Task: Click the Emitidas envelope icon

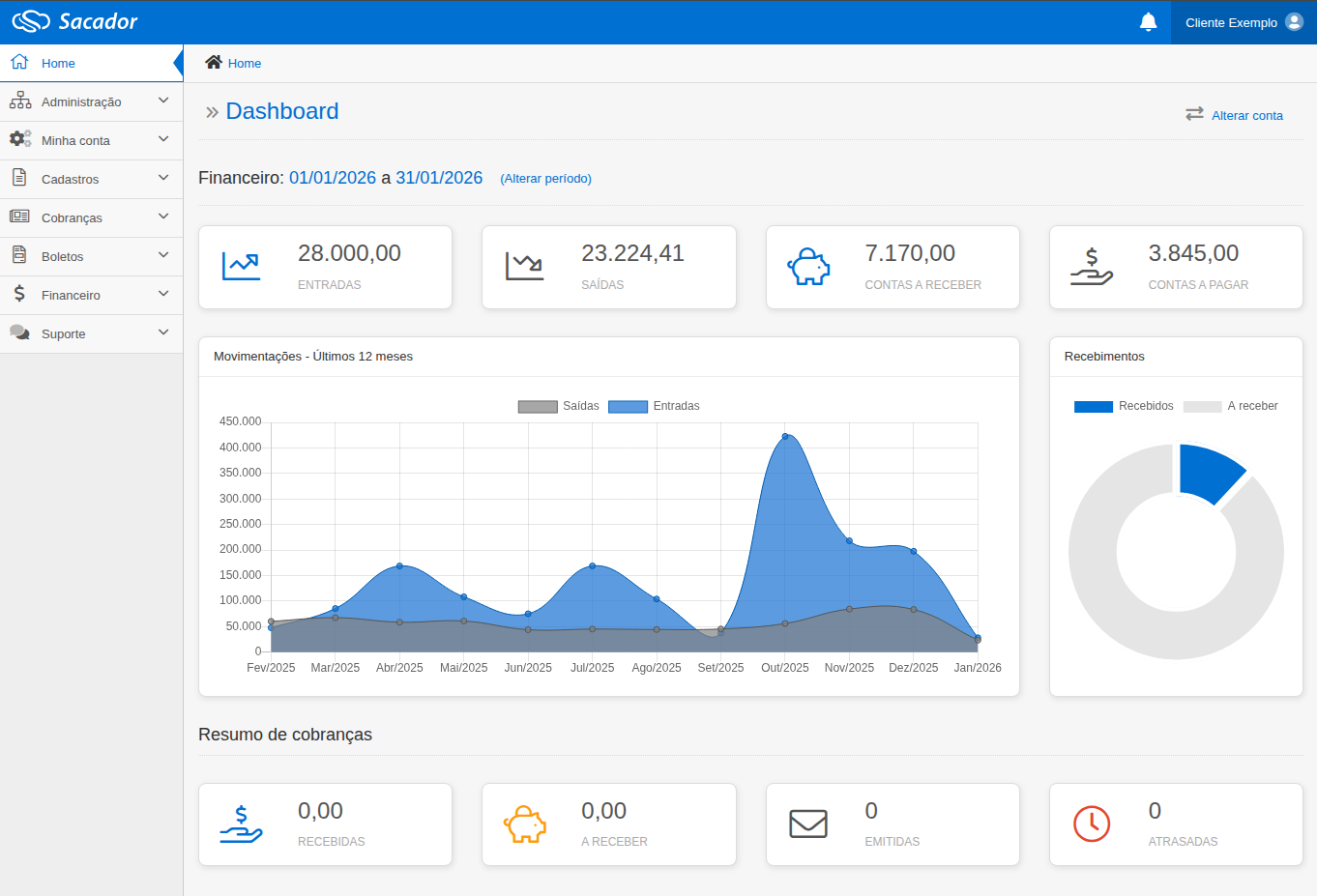Action: tap(808, 824)
